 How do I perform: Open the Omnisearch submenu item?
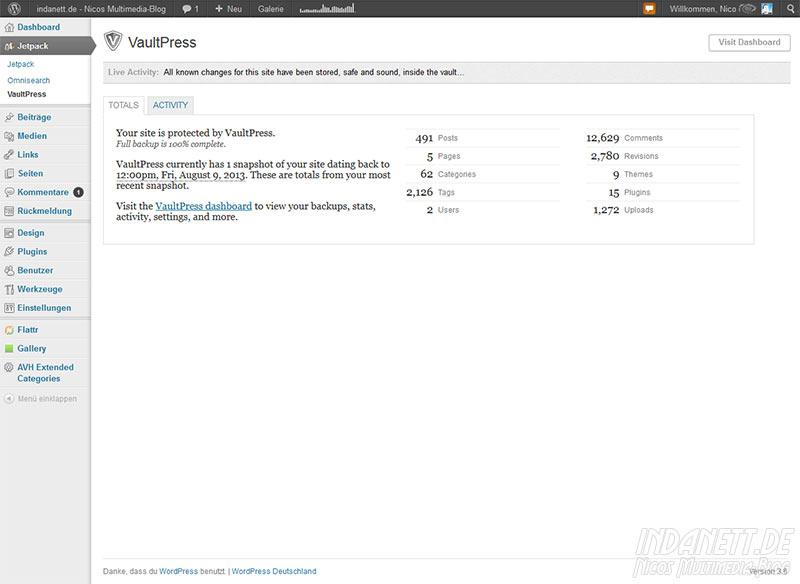point(29,81)
